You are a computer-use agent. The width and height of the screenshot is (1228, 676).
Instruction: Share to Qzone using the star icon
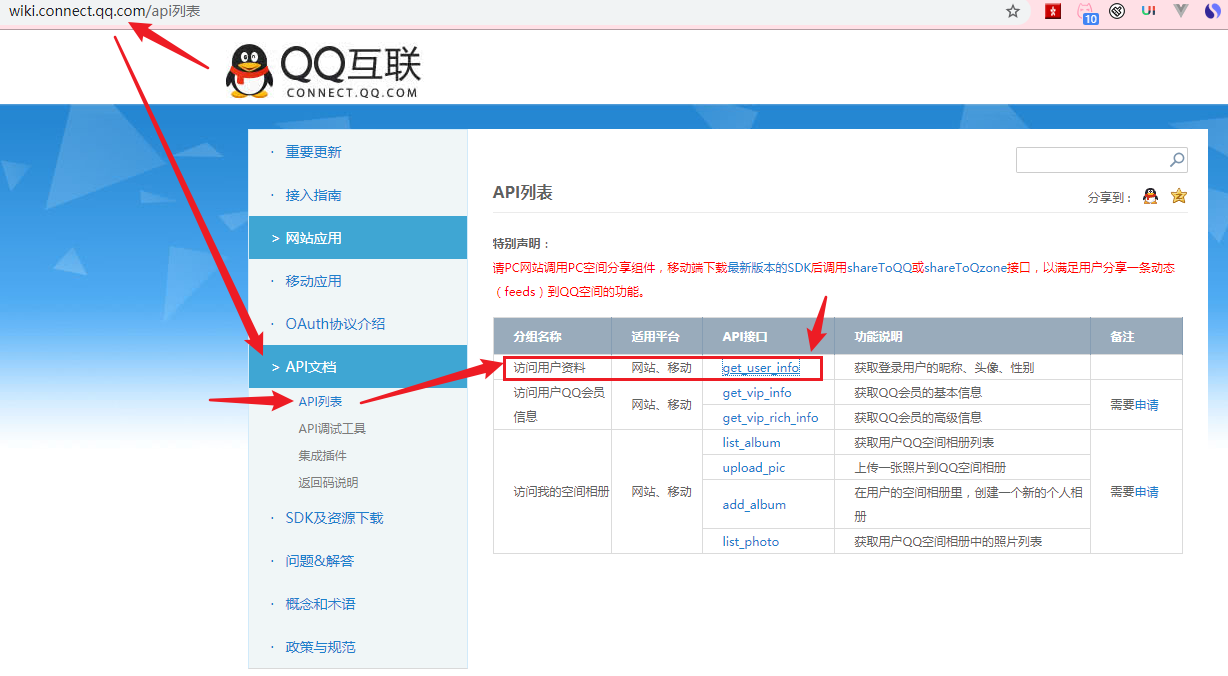point(1178,198)
